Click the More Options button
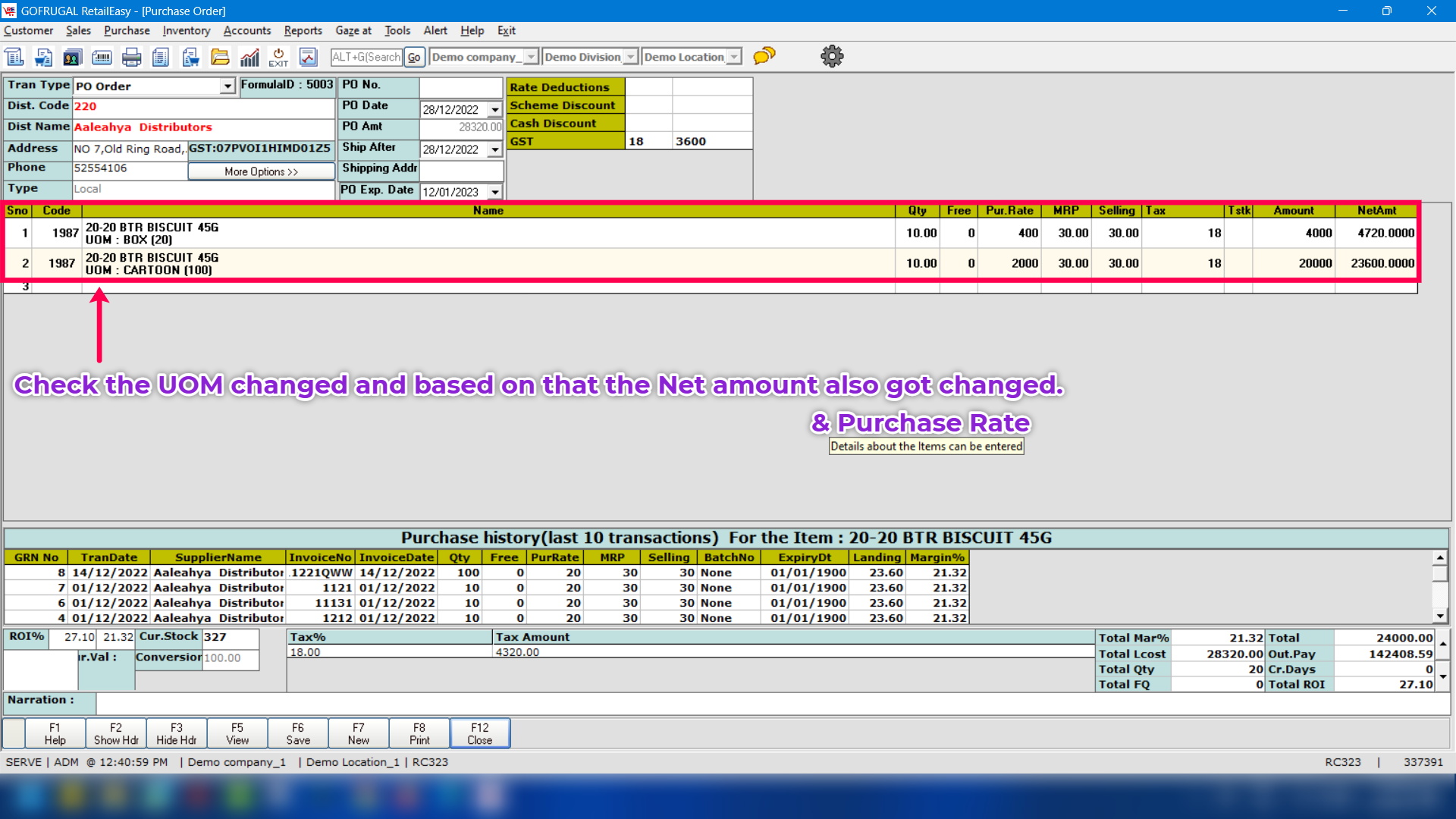 tap(261, 172)
